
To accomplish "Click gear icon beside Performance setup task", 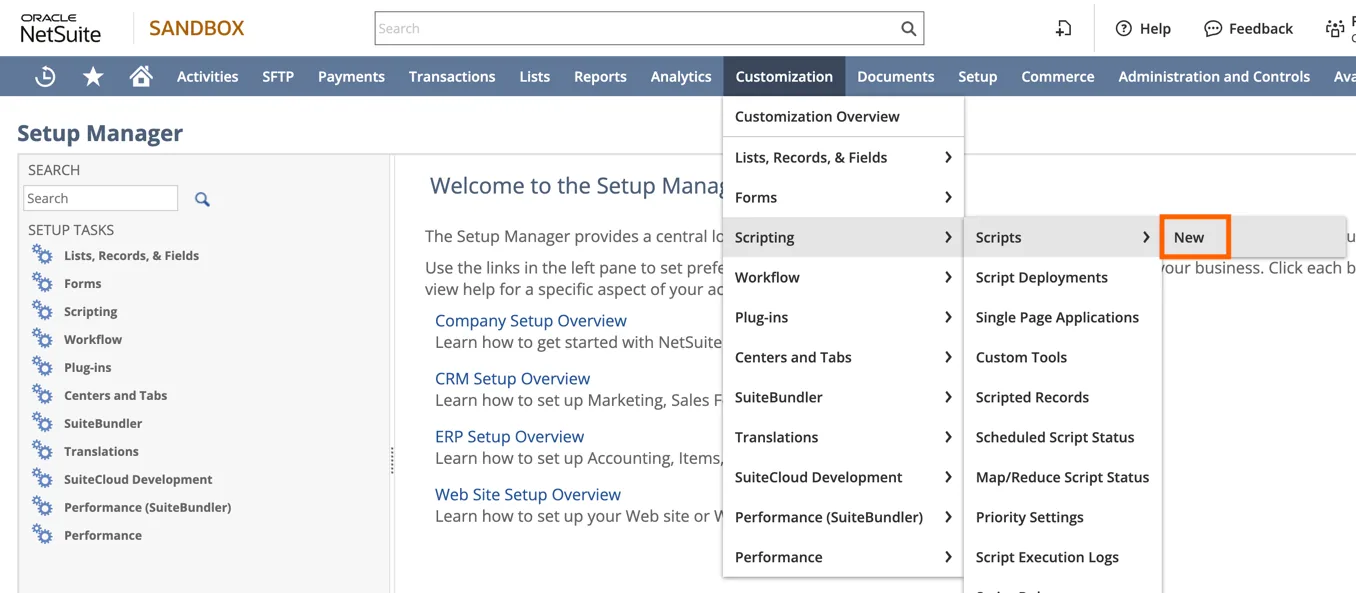I will 42,535.
